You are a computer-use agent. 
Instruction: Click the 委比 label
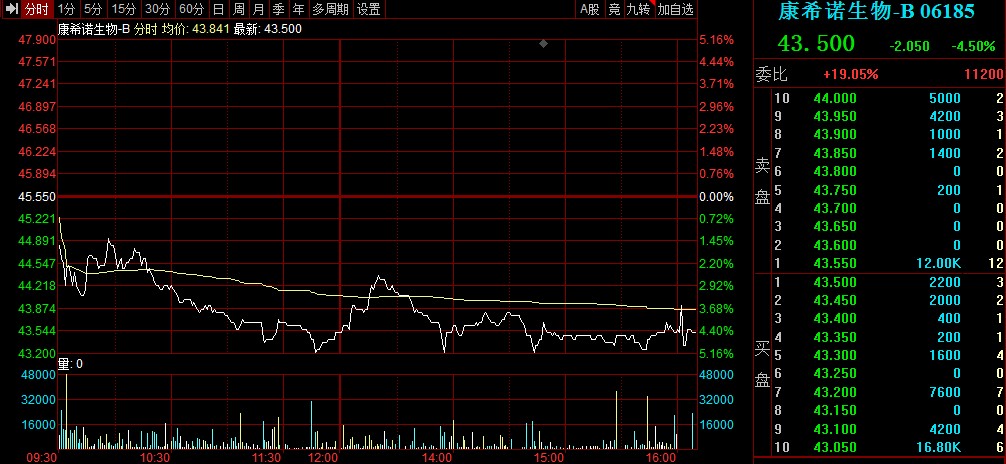[x=771, y=74]
